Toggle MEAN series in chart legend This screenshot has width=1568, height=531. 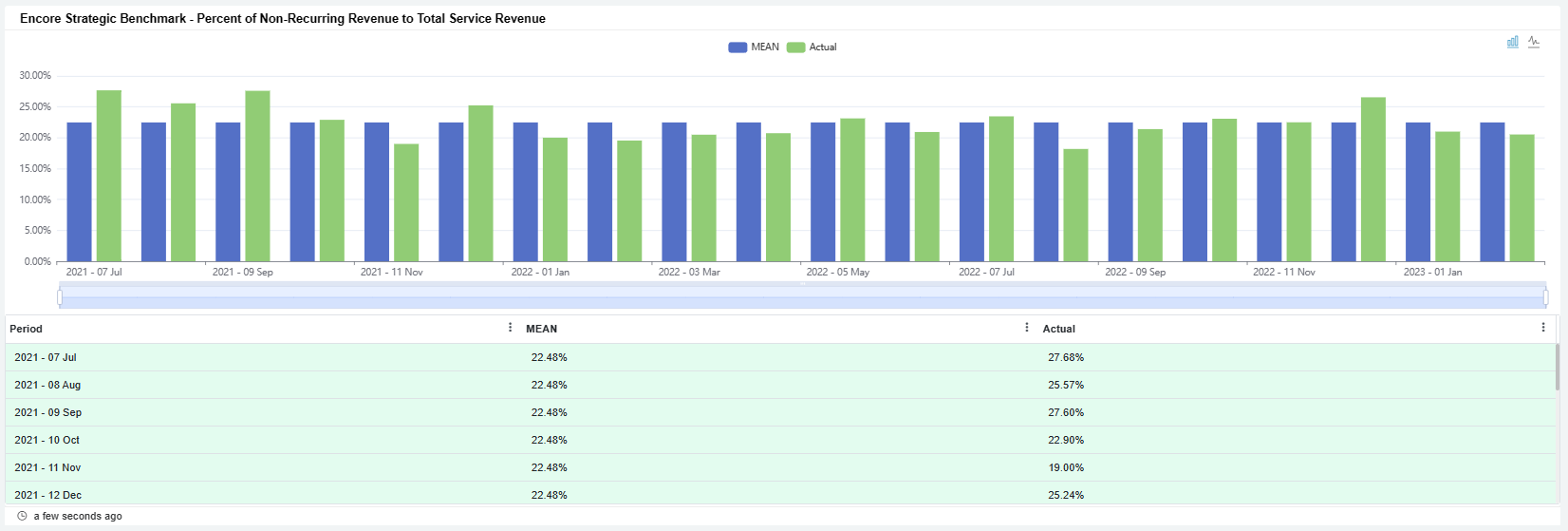click(754, 47)
